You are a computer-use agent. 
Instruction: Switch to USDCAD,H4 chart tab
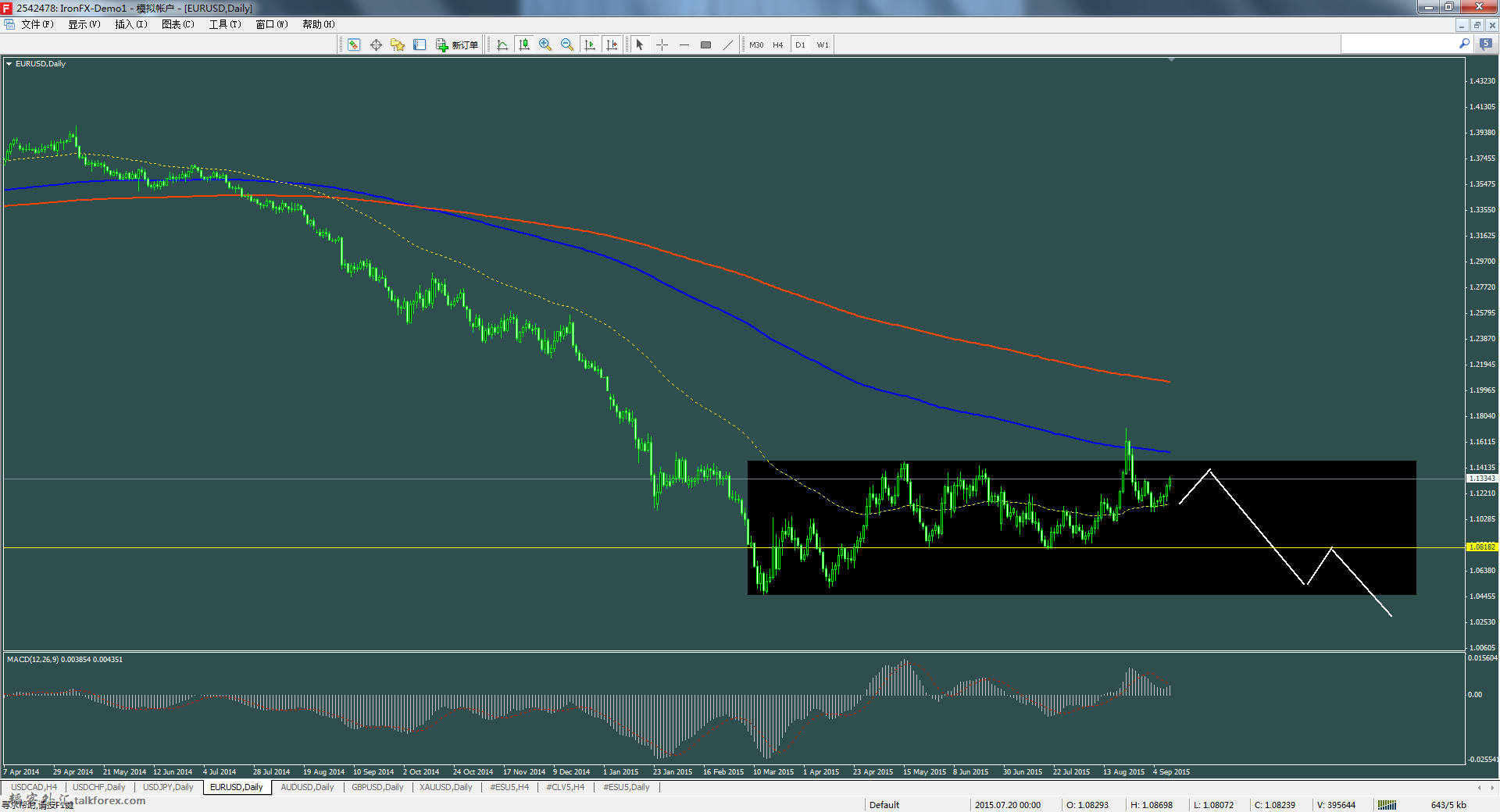(x=34, y=787)
